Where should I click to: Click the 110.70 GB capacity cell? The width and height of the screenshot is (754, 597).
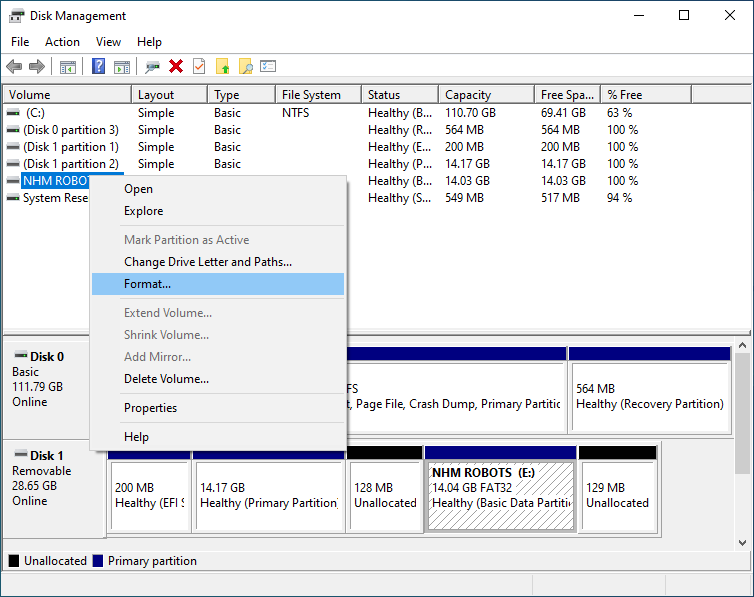tap(470, 113)
